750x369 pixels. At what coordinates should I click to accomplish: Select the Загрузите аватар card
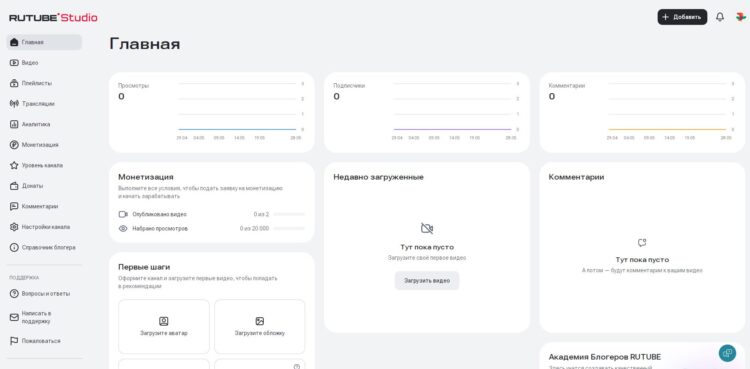(164, 326)
